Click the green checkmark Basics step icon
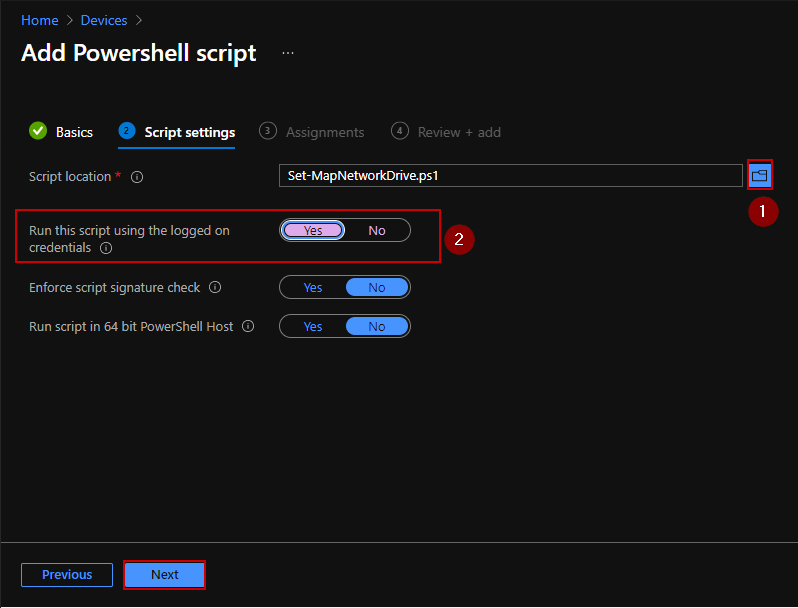The height and width of the screenshot is (608, 798). [38, 131]
